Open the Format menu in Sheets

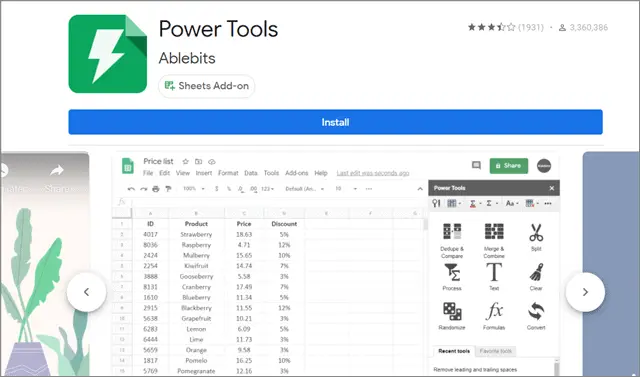228,173
